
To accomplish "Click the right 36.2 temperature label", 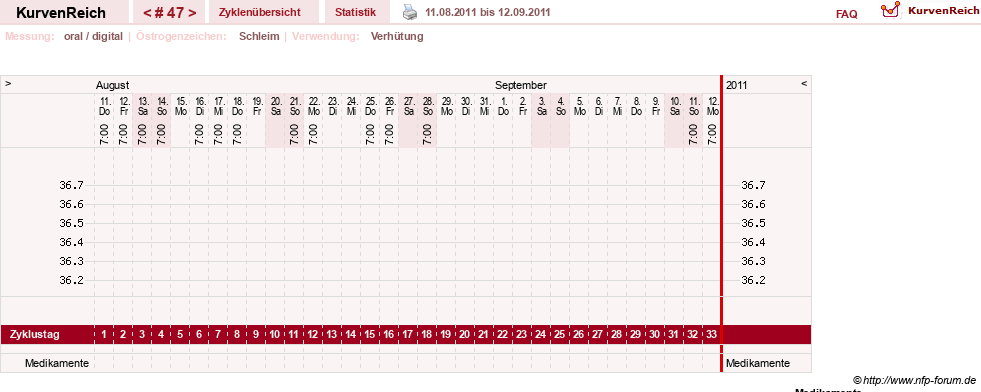I will click(x=753, y=280).
